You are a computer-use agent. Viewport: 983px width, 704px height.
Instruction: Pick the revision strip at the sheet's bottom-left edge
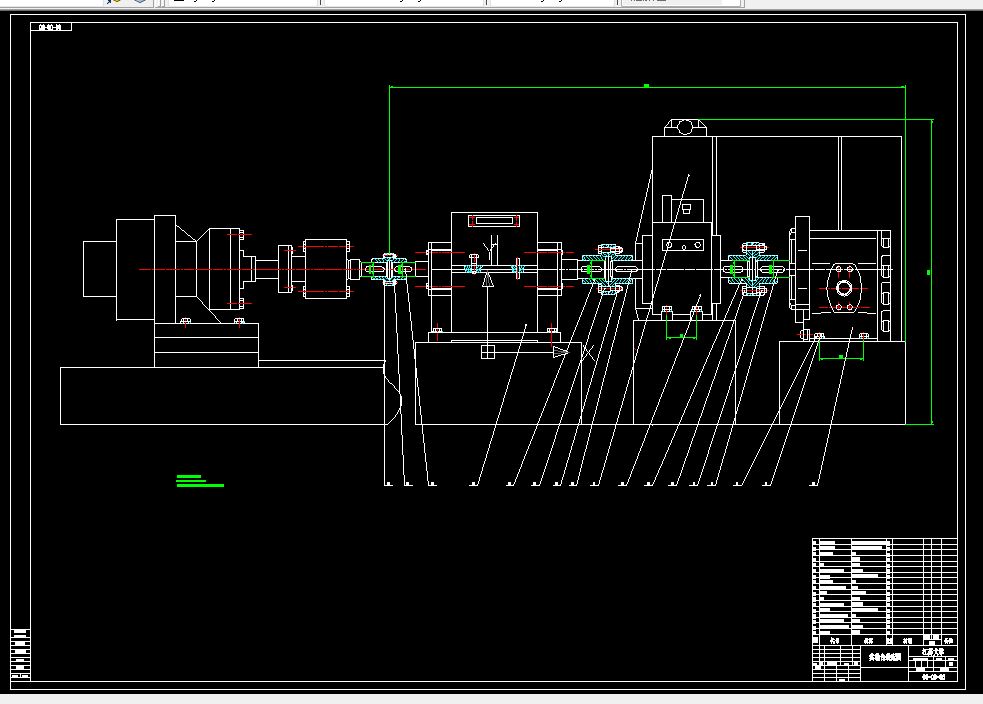pos(21,654)
